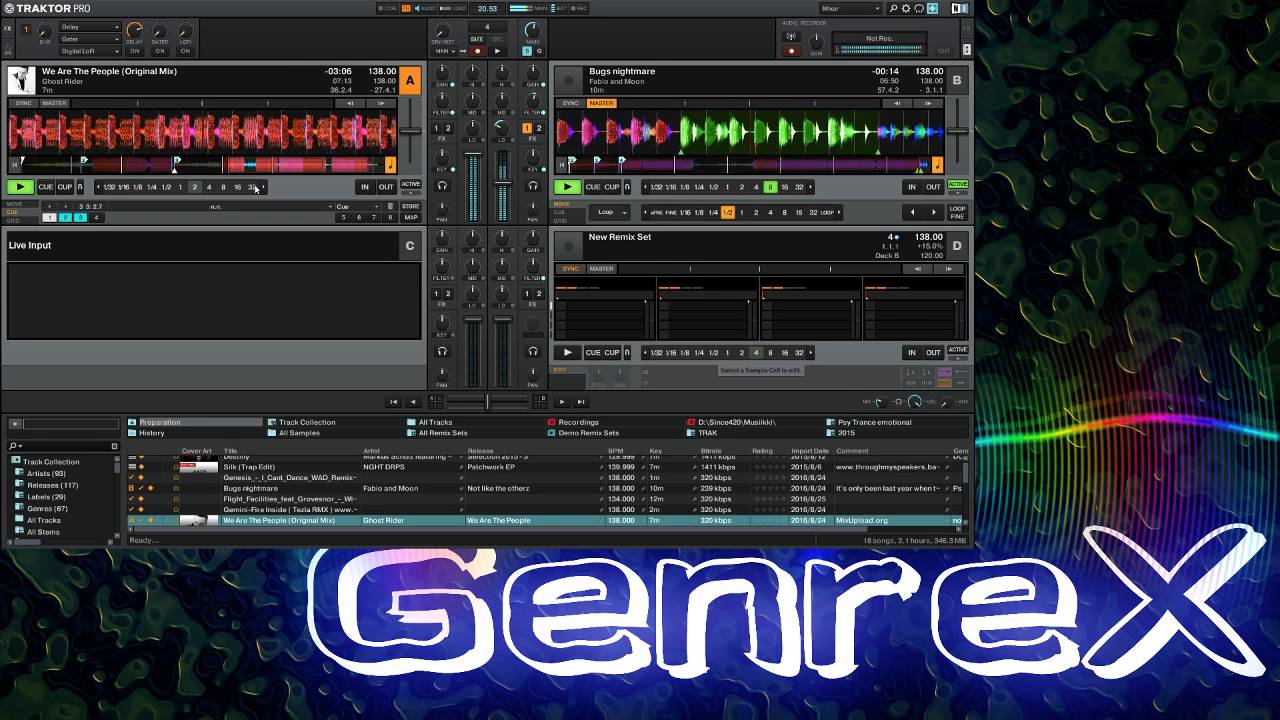Click the audio recorder record button
This screenshot has width=1280, height=720.
792,51
